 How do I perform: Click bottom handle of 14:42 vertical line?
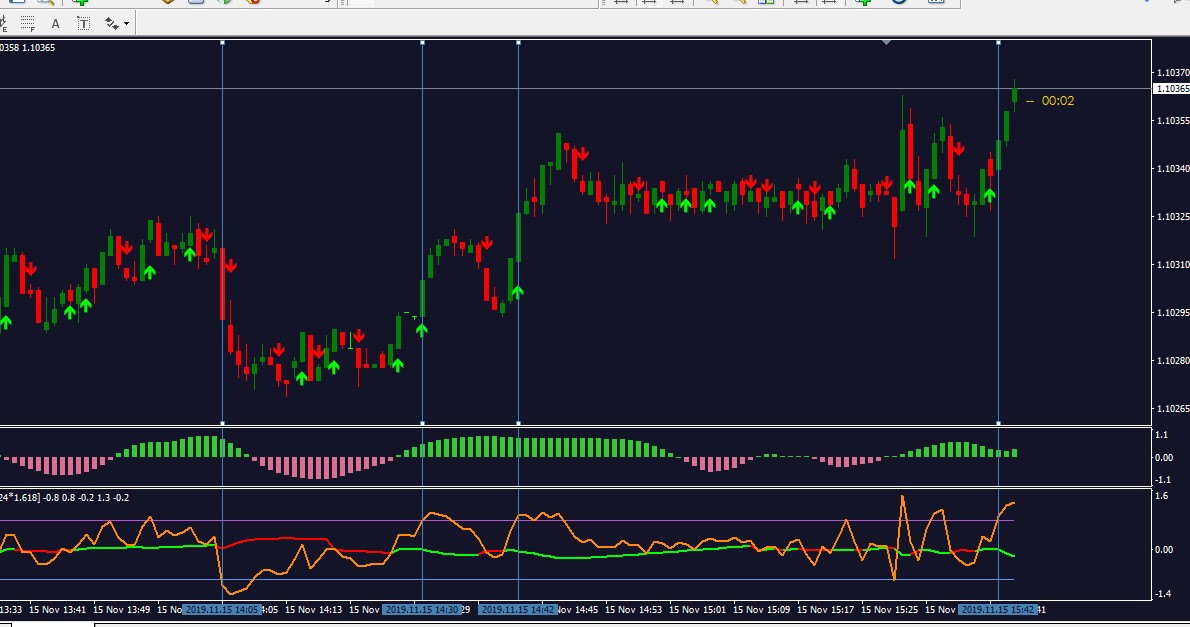click(518, 423)
